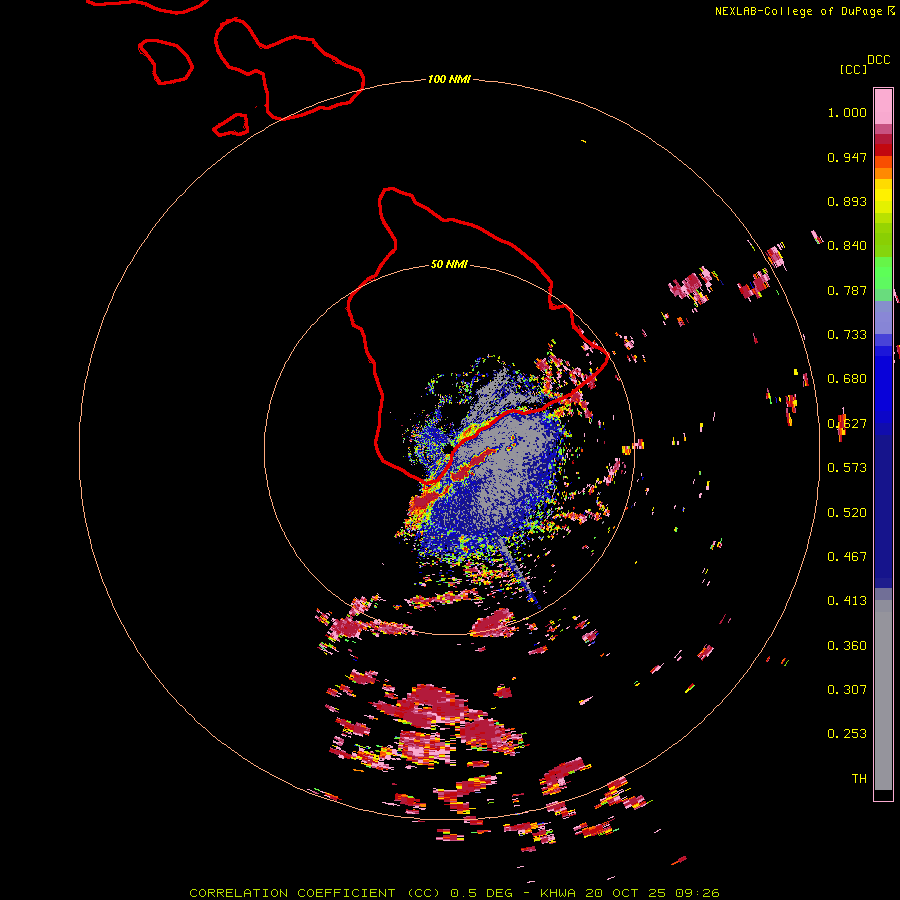The image size is (900, 900).
Task: Click the 0.787 colorbar value
Action: tap(847, 290)
